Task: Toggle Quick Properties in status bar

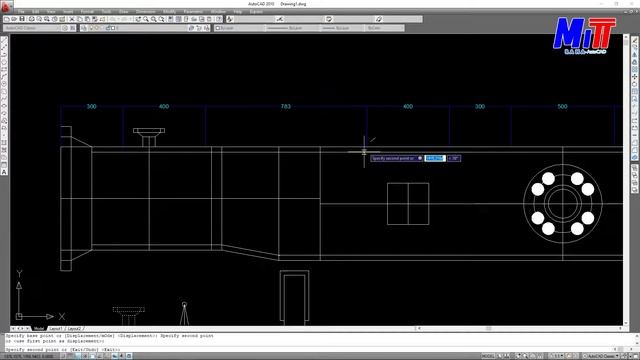Action: point(129,356)
